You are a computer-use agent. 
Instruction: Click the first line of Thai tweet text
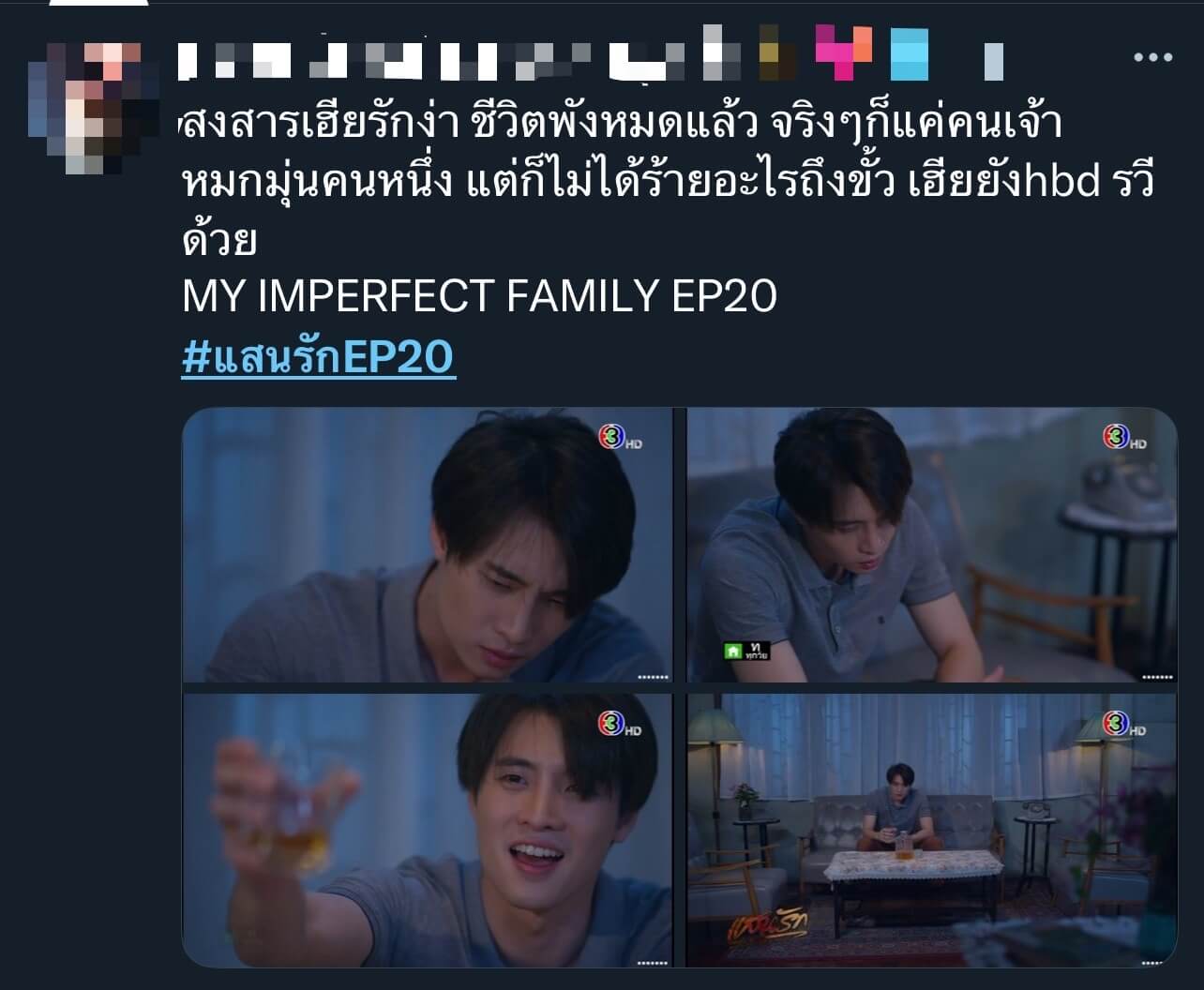pos(620,125)
